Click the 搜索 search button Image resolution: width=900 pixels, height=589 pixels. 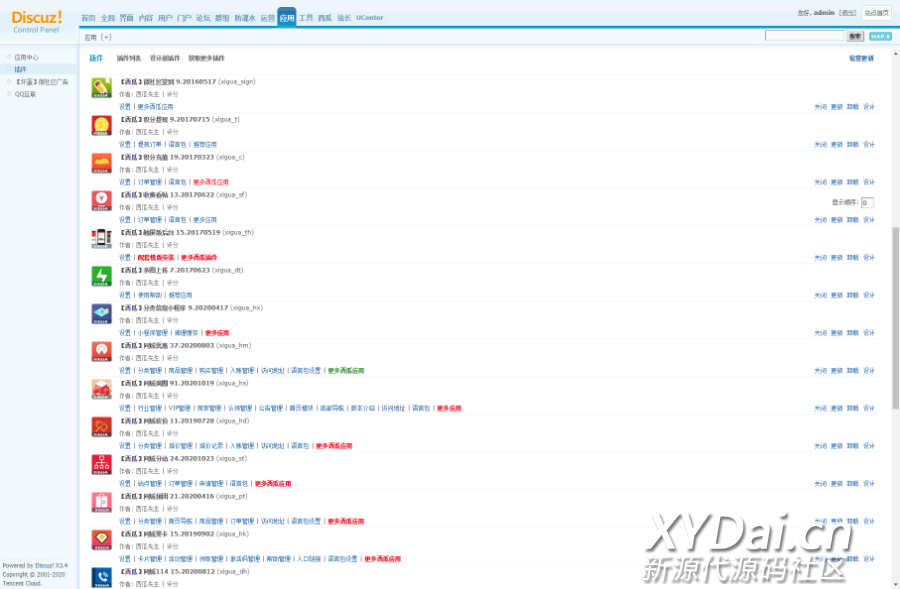(x=855, y=36)
